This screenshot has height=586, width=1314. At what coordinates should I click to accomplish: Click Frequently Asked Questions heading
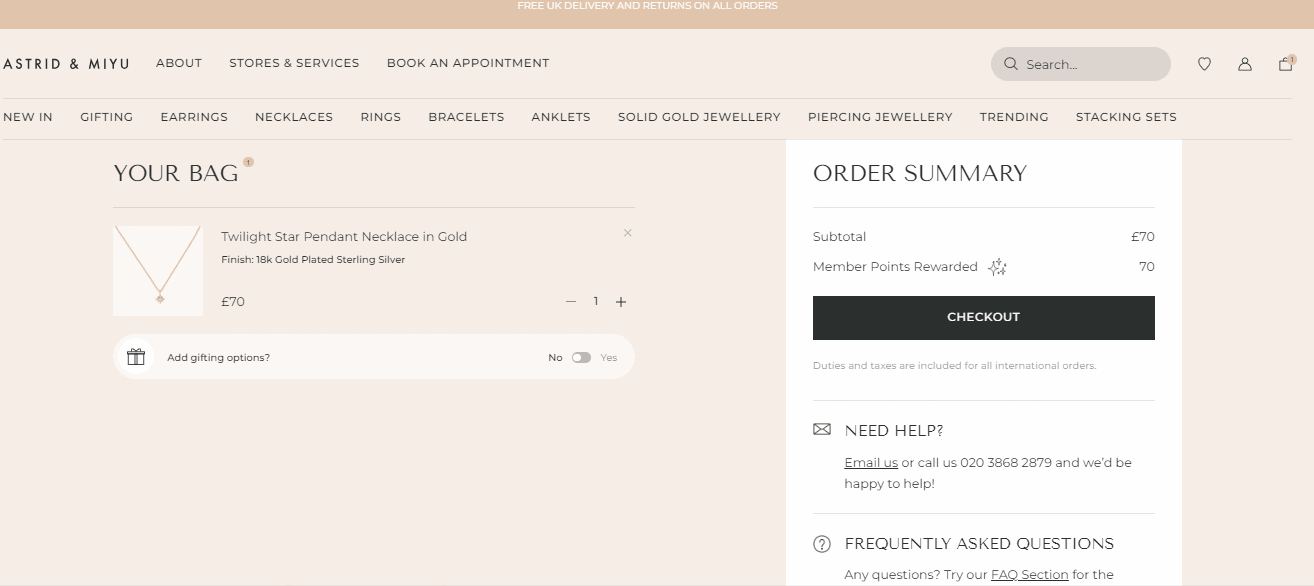(x=979, y=544)
